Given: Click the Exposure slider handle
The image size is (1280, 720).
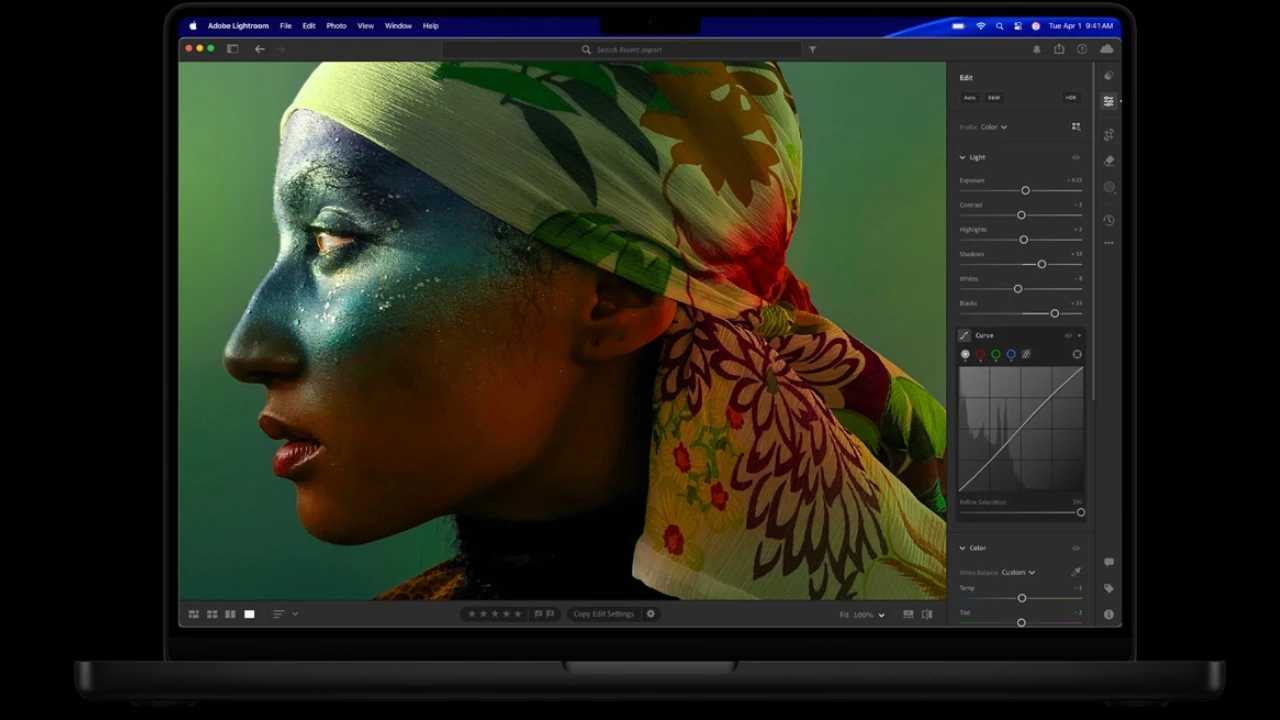Looking at the screenshot, I should tap(1025, 190).
